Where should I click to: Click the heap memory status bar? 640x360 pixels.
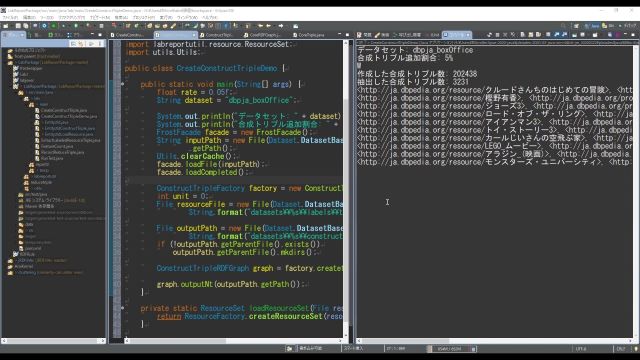coord(449,349)
